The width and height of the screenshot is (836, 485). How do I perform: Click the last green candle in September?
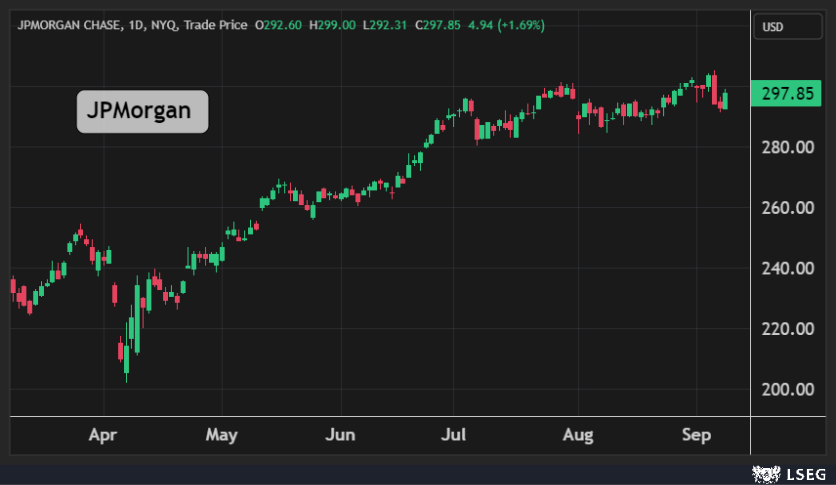click(x=724, y=99)
